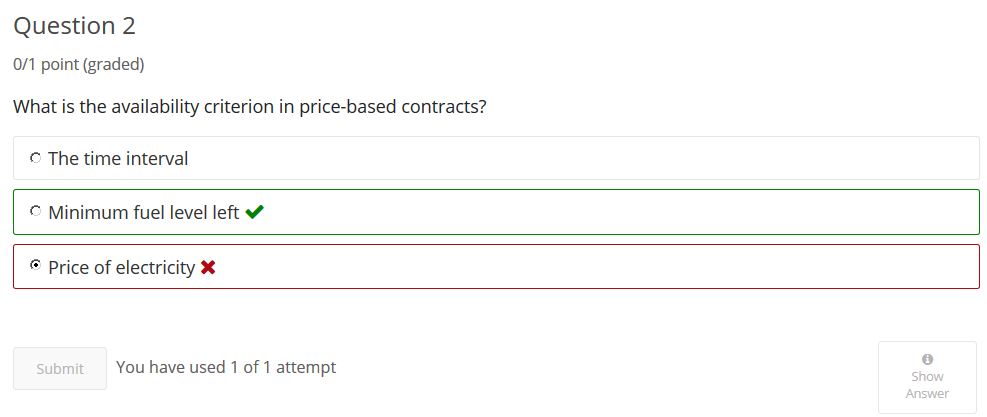987x417 pixels.
Task: Click the selected "Price of electricity" radio button
Action: pos(35,265)
